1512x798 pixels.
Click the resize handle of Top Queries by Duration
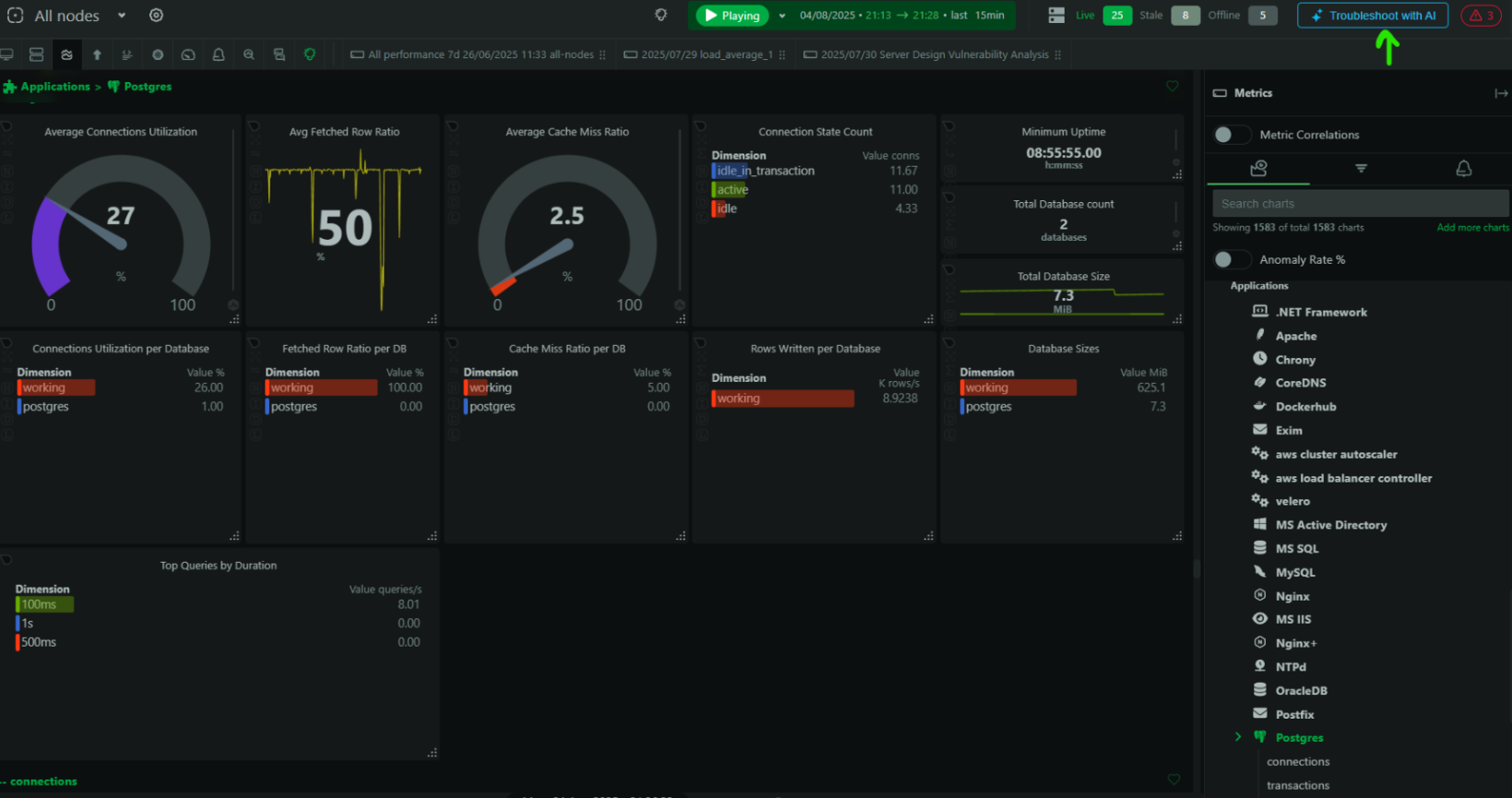pos(432,753)
